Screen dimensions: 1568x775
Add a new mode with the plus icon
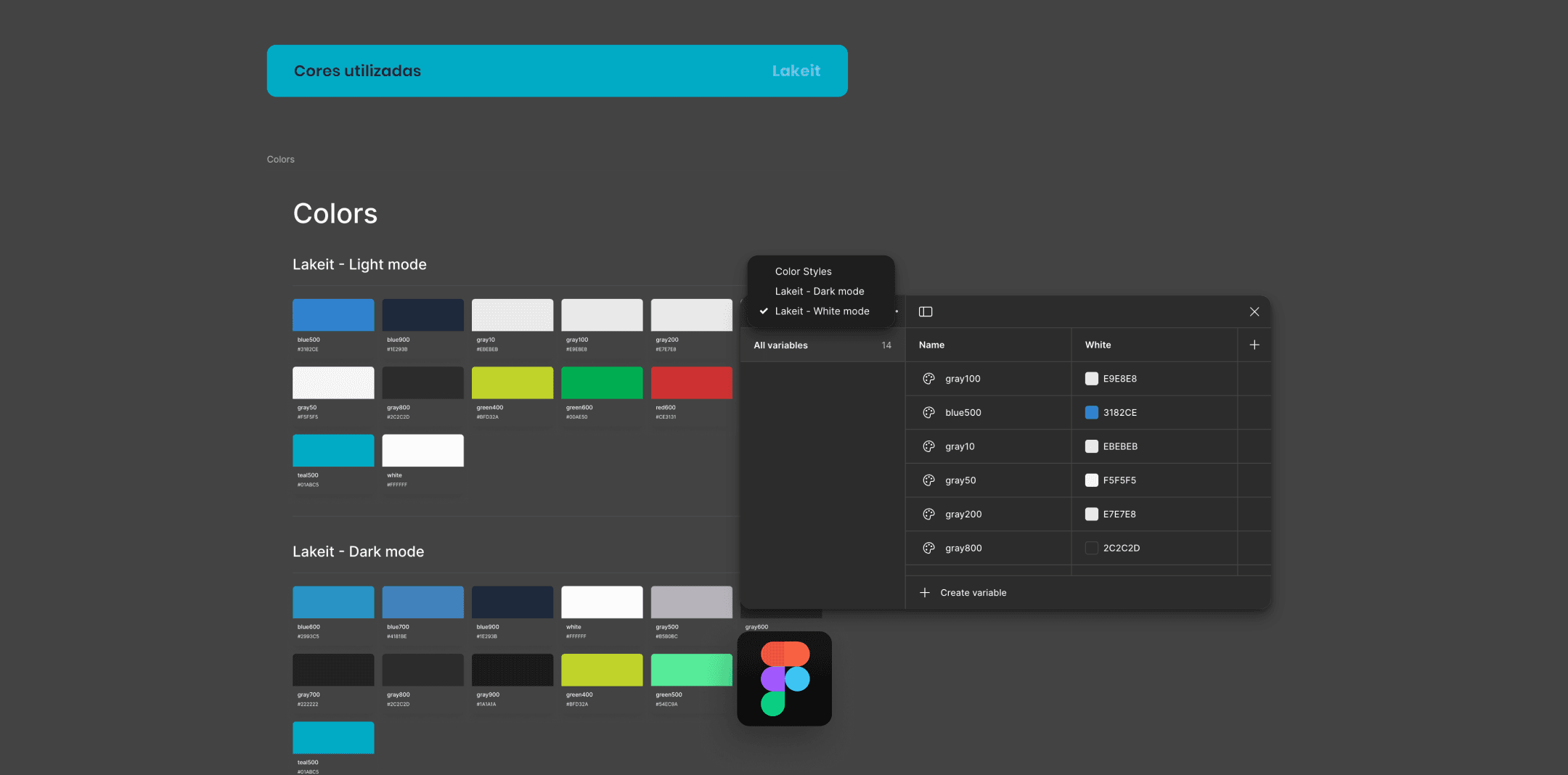click(1254, 345)
